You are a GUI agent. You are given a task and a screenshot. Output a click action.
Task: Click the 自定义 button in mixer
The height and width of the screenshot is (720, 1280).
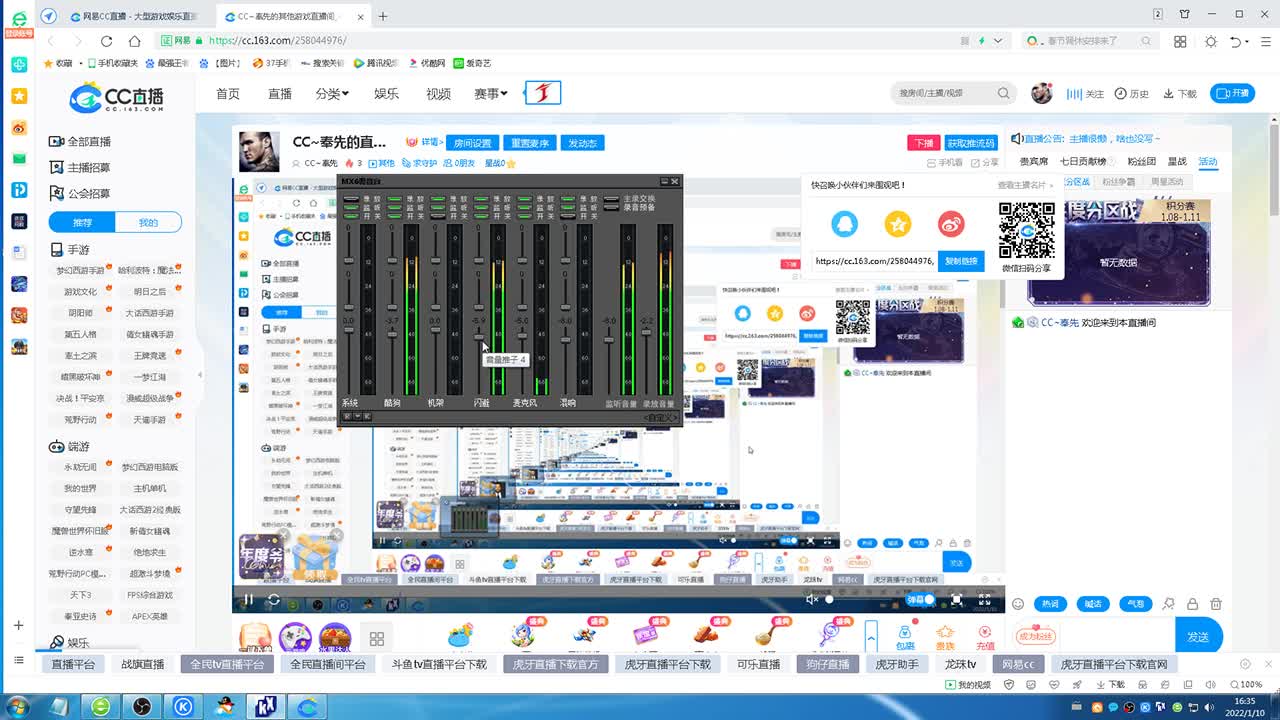(x=660, y=417)
